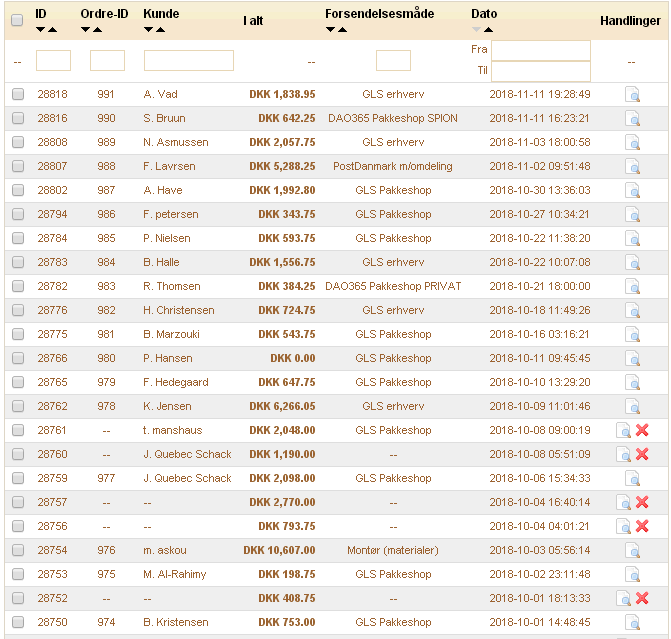Click DAO365 Pakkeshop PRIVAT cell
The image size is (671, 639).
coord(393,286)
